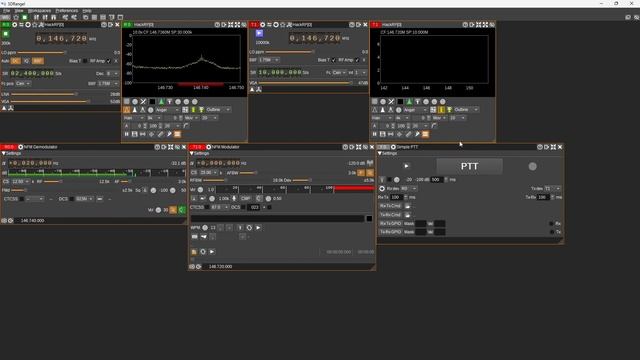Enable CTCSS checkbox in NFM Demodulator
The width and height of the screenshot is (640, 360).
click(x=22, y=199)
